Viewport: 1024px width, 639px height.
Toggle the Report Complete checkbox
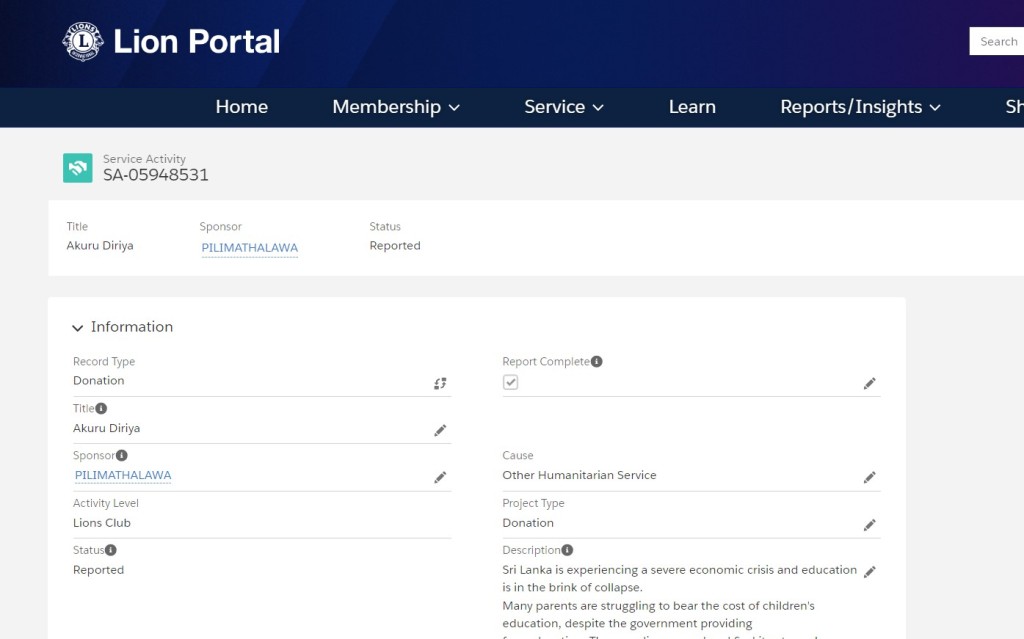[511, 382]
